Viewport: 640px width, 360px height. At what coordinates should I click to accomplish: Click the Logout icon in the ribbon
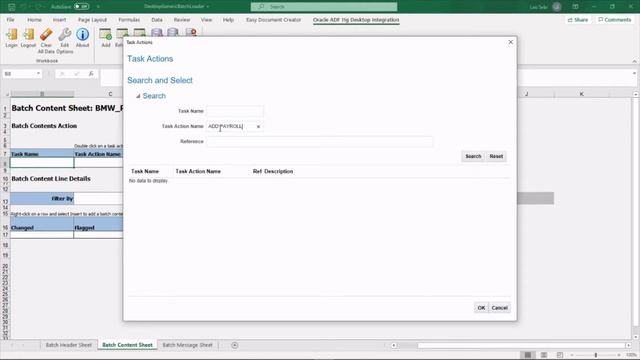tap(28, 35)
